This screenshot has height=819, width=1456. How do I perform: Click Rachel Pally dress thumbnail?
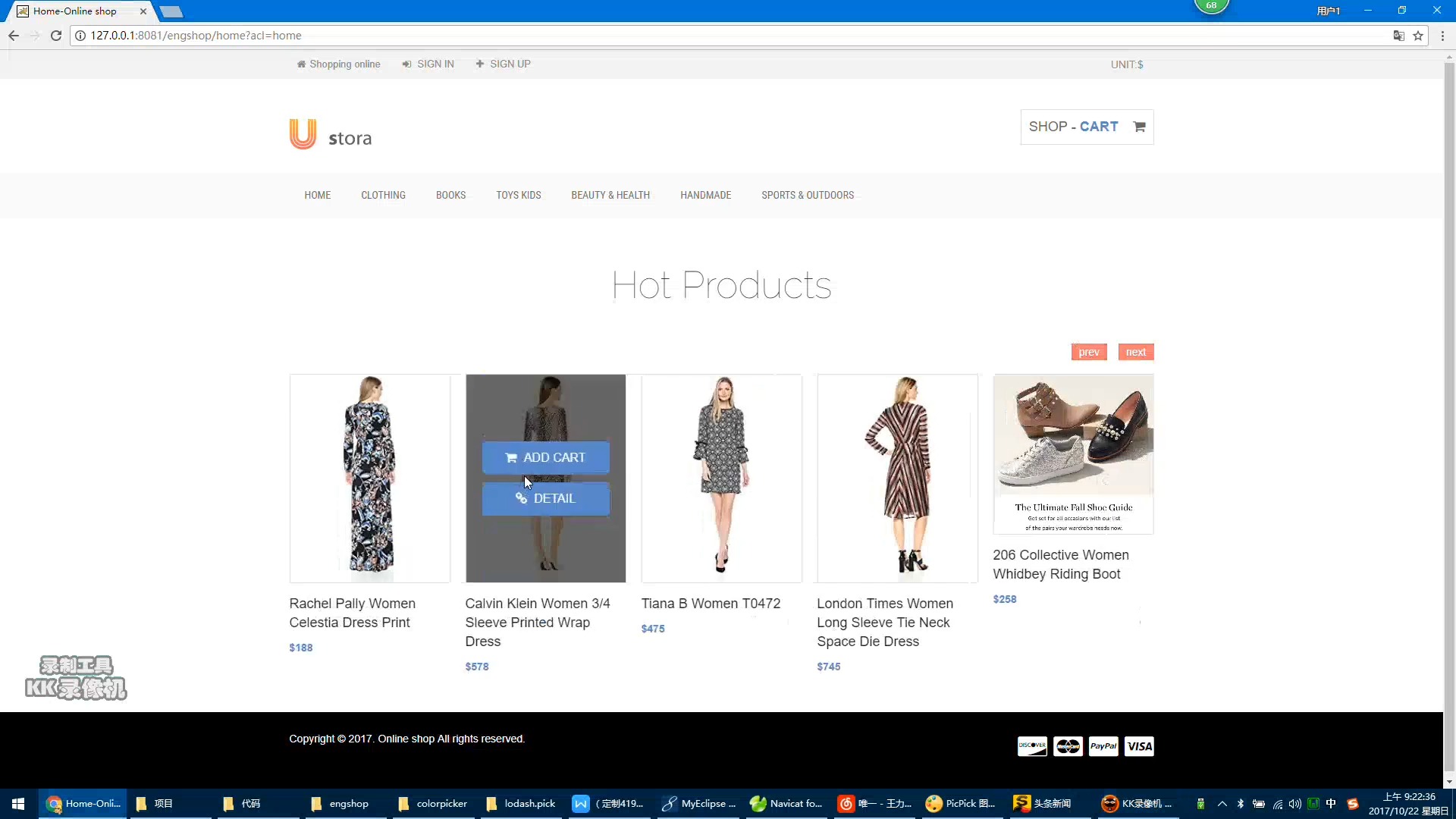pyautogui.click(x=369, y=478)
